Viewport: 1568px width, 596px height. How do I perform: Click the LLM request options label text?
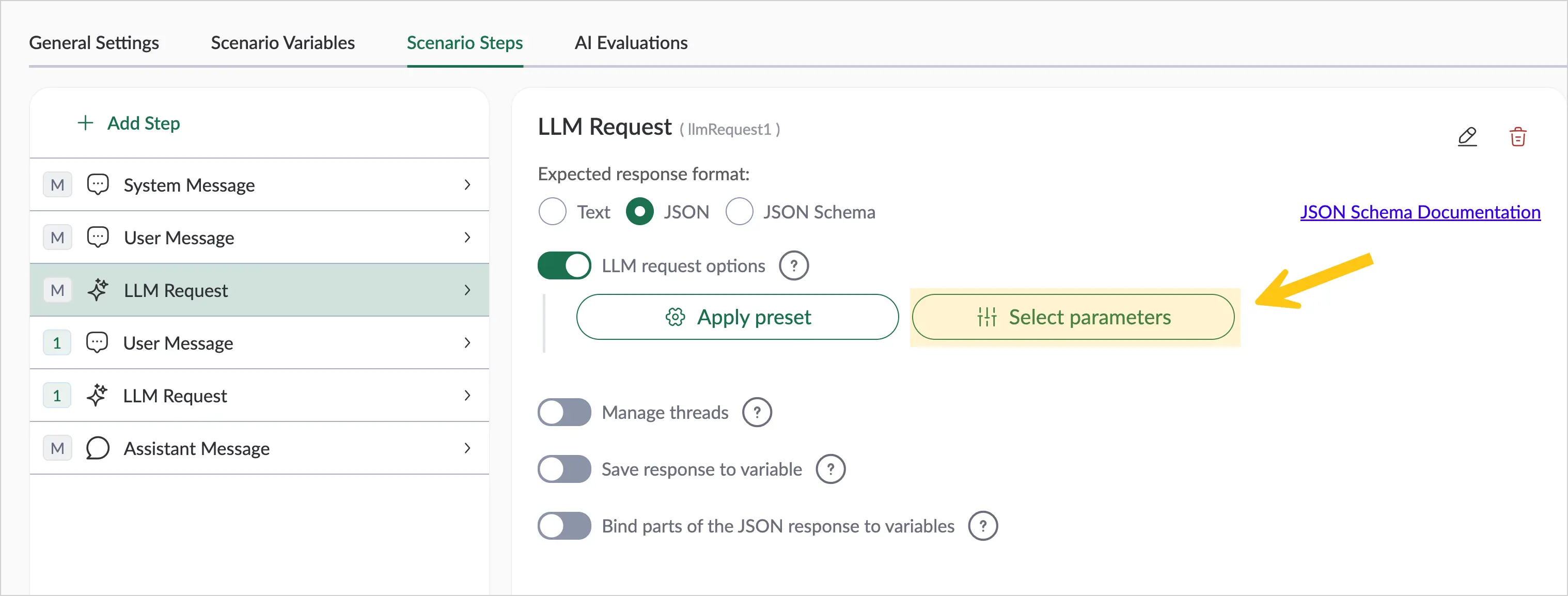pos(683,266)
